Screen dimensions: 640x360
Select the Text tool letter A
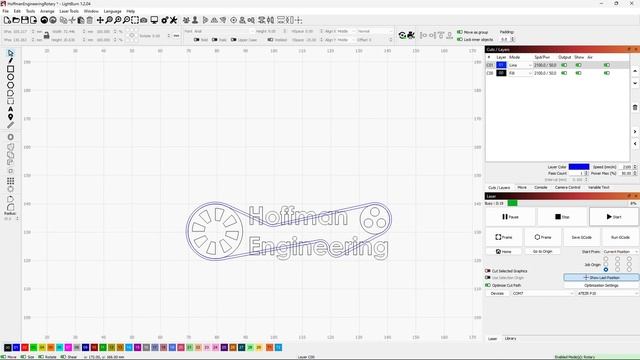(11, 109)
